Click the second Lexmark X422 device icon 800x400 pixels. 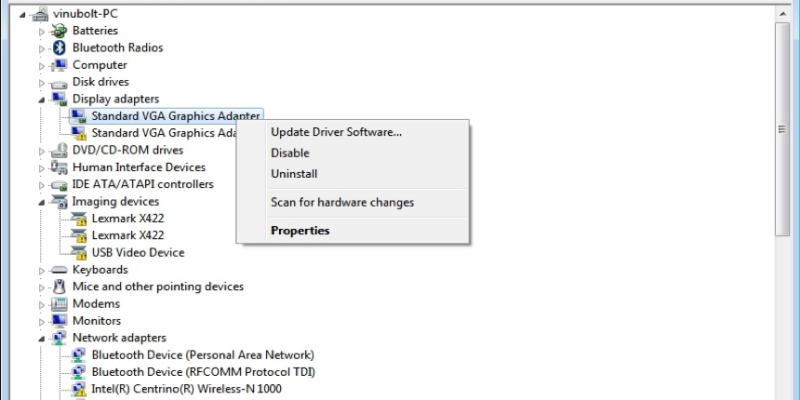79,236
